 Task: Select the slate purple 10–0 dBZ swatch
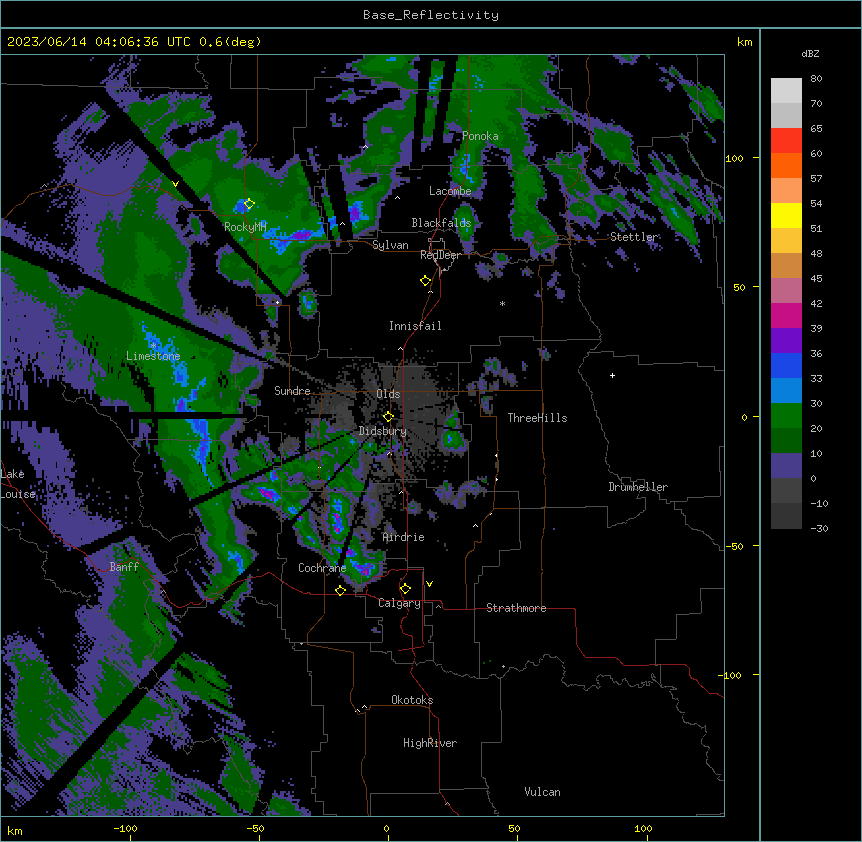click(x=786, y=466)
